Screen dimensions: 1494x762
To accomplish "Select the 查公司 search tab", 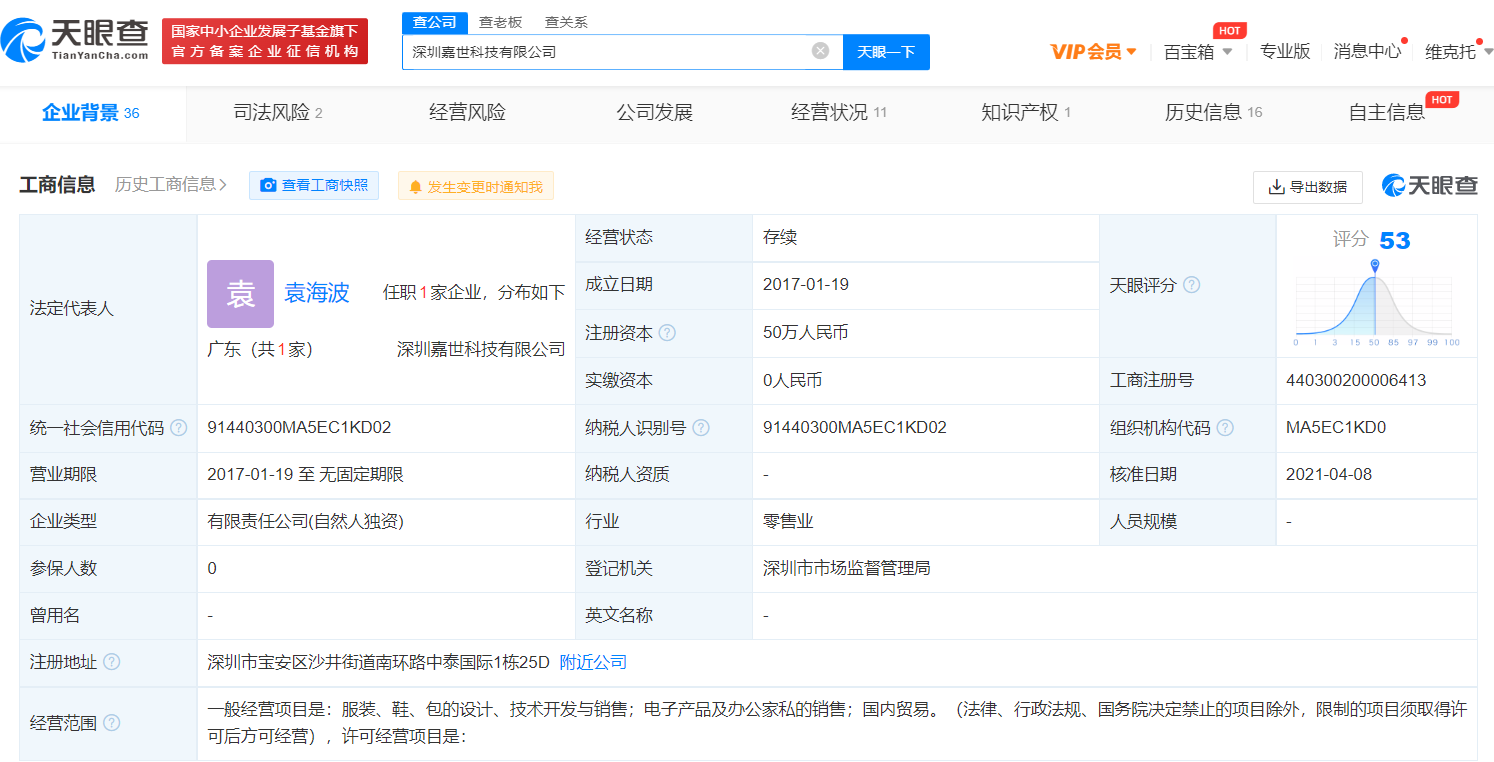I will point(435,22).
